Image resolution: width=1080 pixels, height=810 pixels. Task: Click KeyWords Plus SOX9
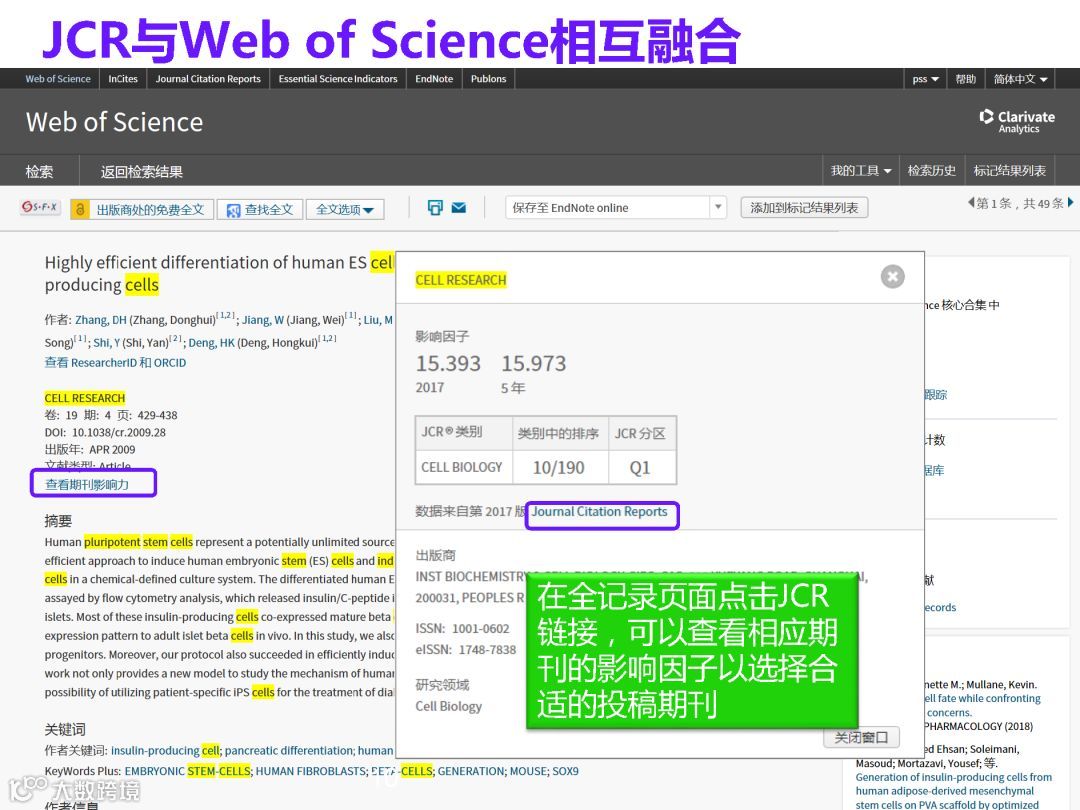(565, 771)
